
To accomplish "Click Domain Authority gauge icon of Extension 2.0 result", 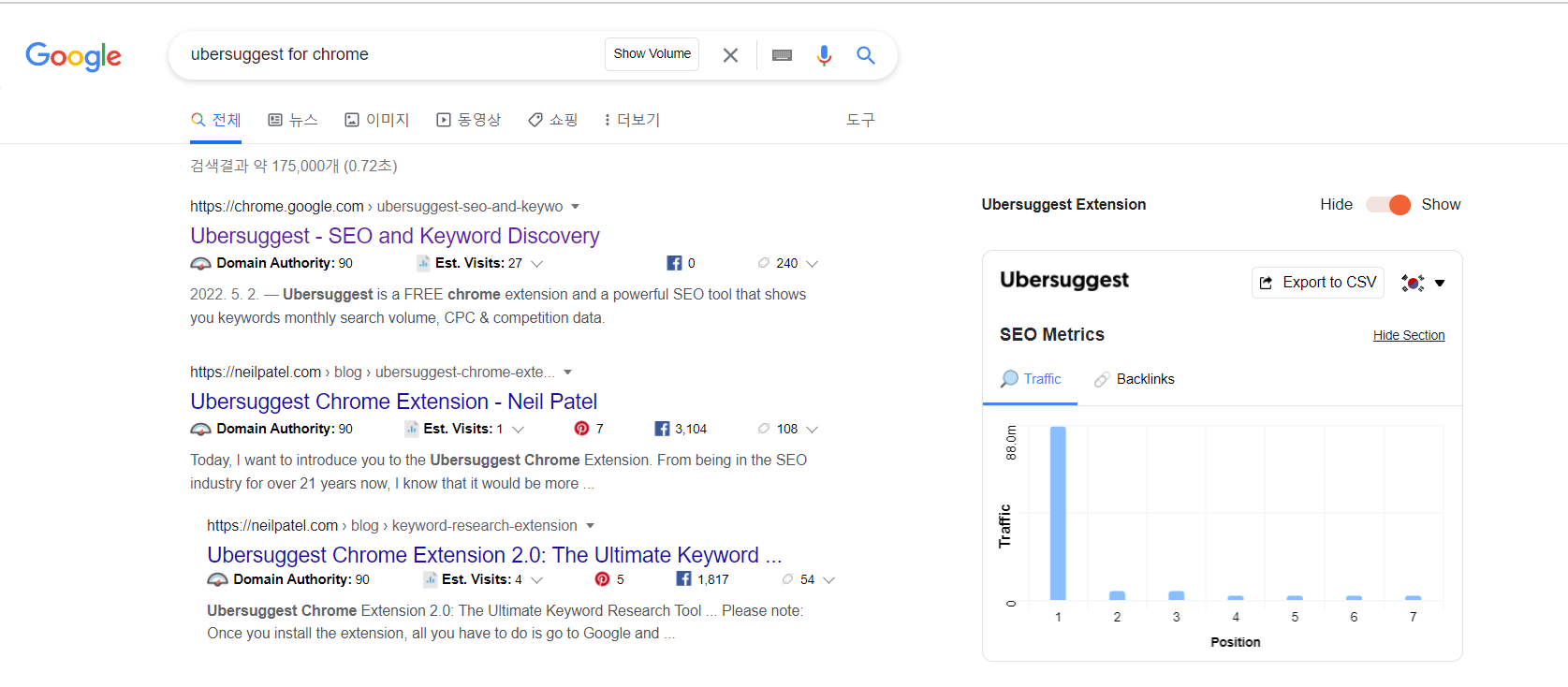I will click(x=217, y=580).
